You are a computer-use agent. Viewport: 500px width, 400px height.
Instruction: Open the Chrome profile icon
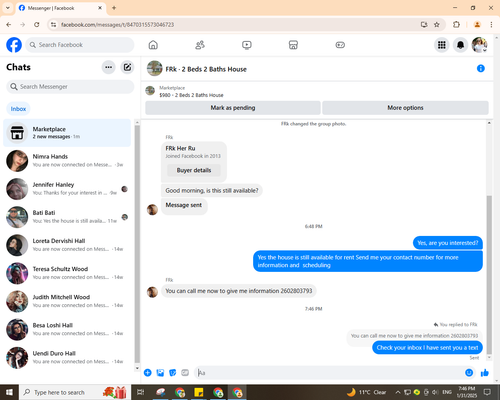tap(477, 25)
